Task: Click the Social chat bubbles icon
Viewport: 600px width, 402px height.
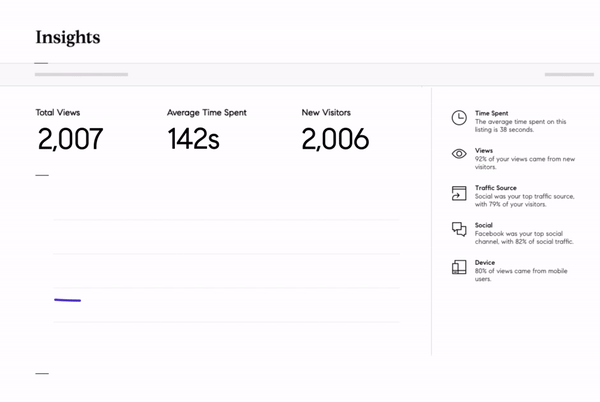Action: click(459, 230)
